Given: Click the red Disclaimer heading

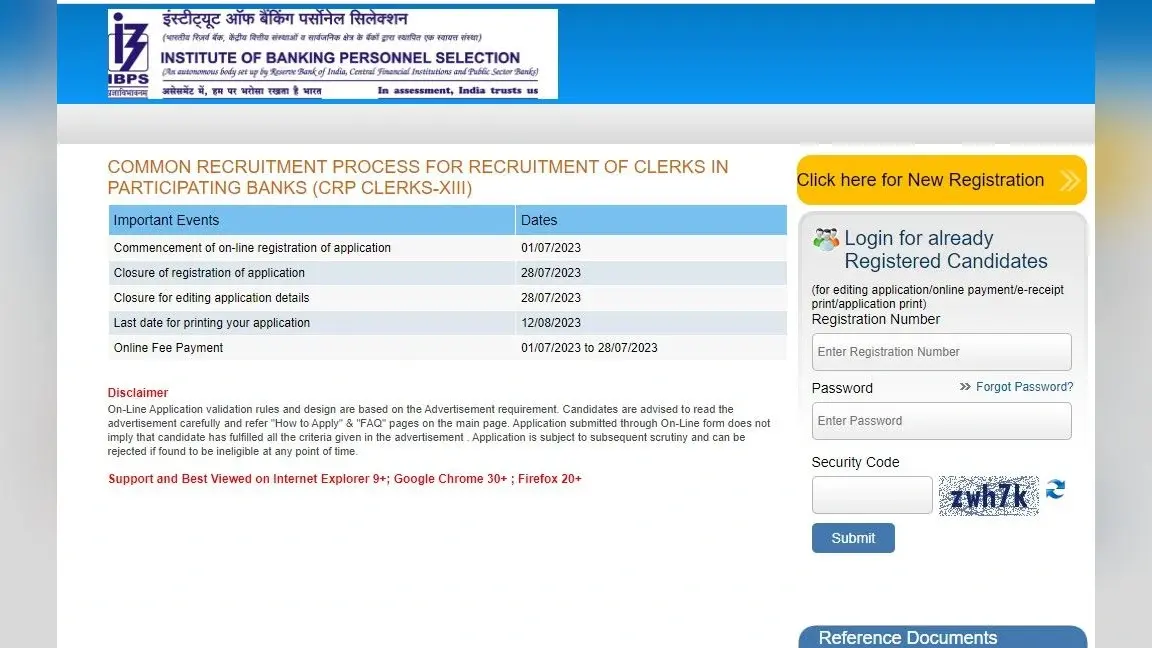Looking at the screenshot, I should pyautogui.click(x=138, y=392).
